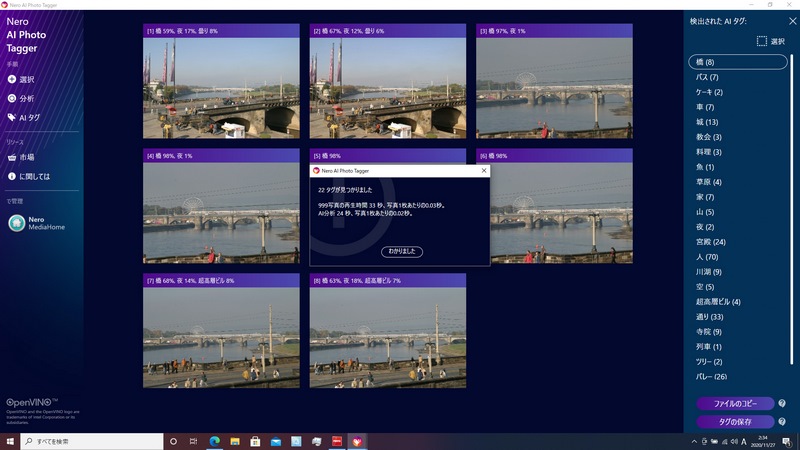Image resolution: width=800 pixels, height=450 pixels.
Task: Select the 人 (70) tag
Action: 707,257
